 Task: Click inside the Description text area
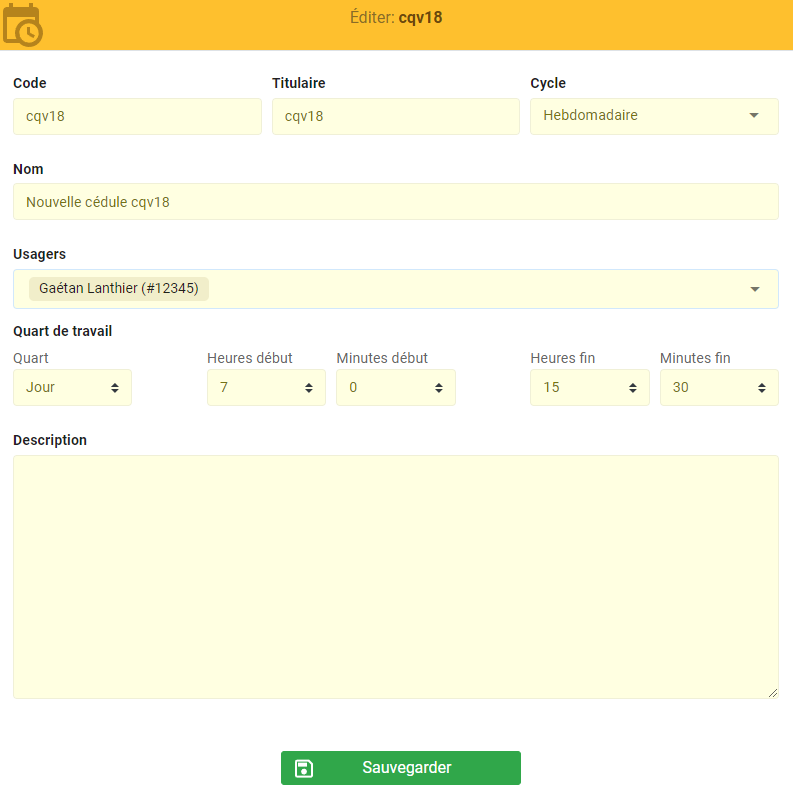(395, 577)
